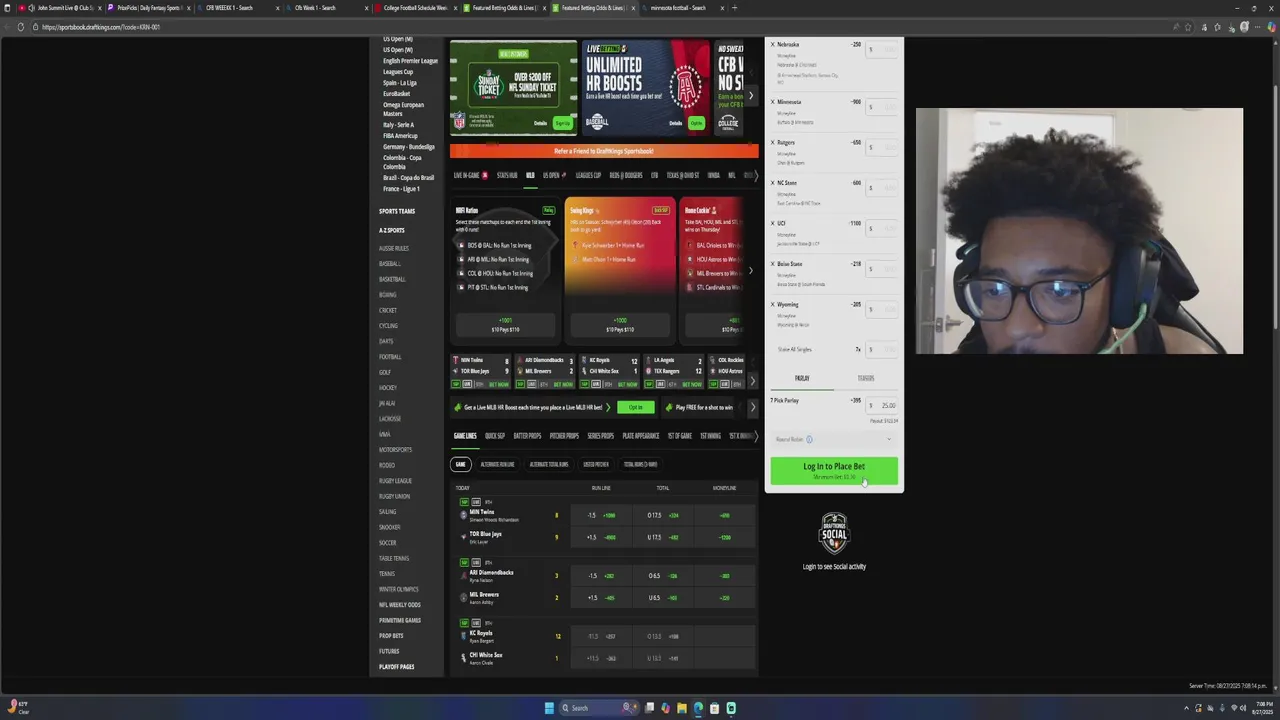Pick ARI Diamondbacks over 6.5 total
The image size is (1280, 720).
point(663,576)
